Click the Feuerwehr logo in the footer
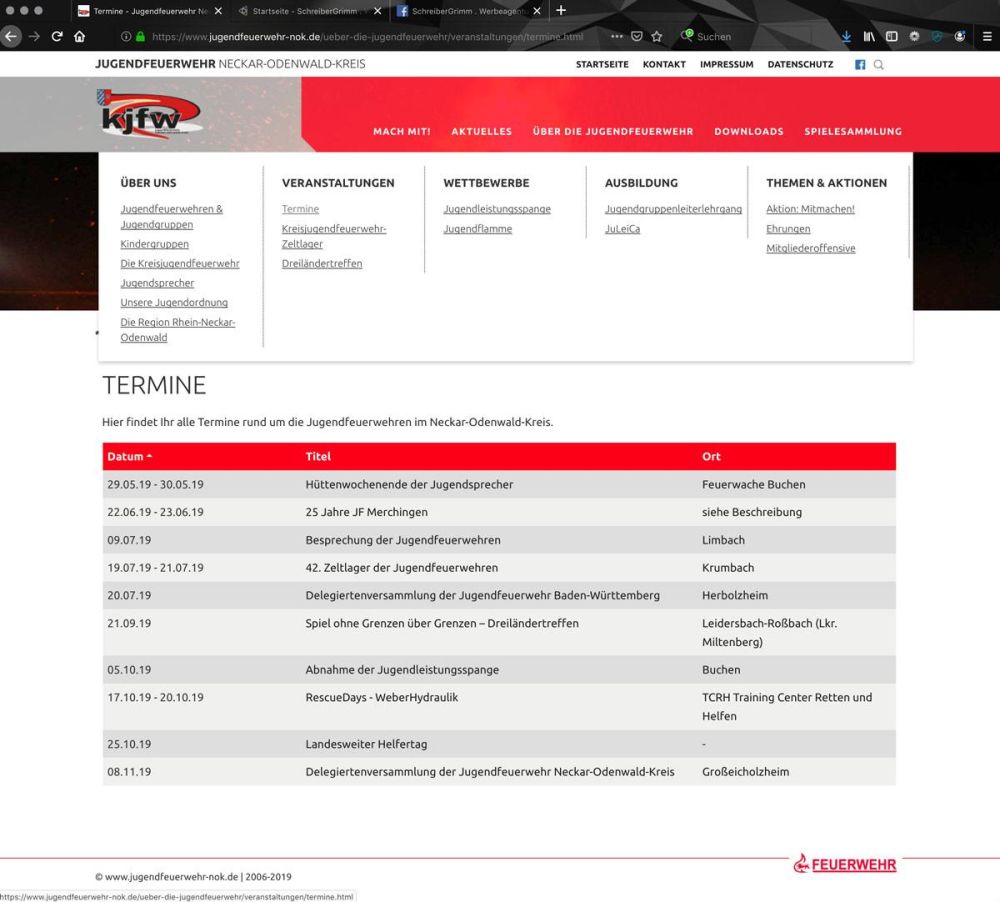1000x902 pixels. pos(845,864)
